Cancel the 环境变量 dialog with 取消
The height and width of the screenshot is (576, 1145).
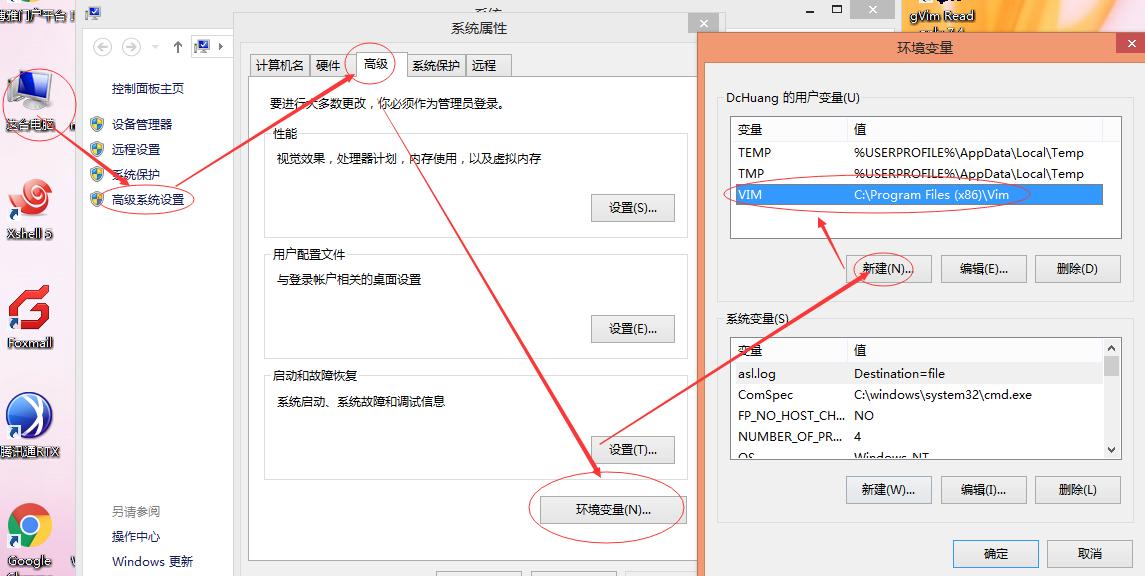pos(1090,553)
